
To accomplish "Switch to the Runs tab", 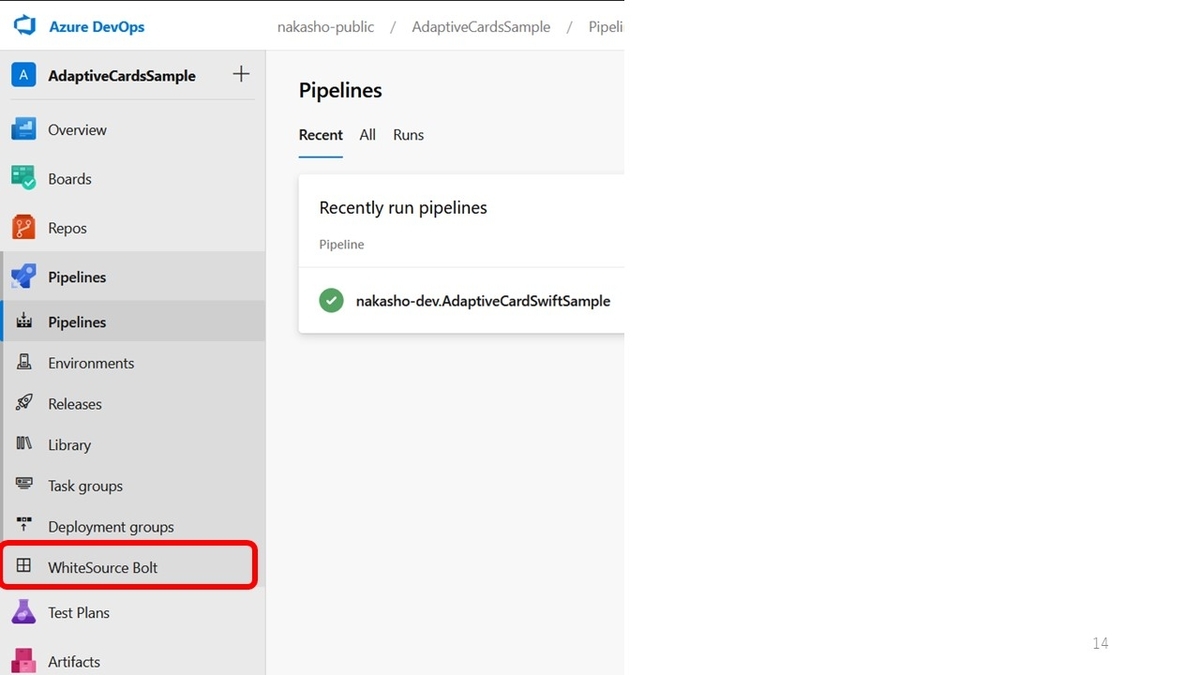I will (x=408, y=135).
